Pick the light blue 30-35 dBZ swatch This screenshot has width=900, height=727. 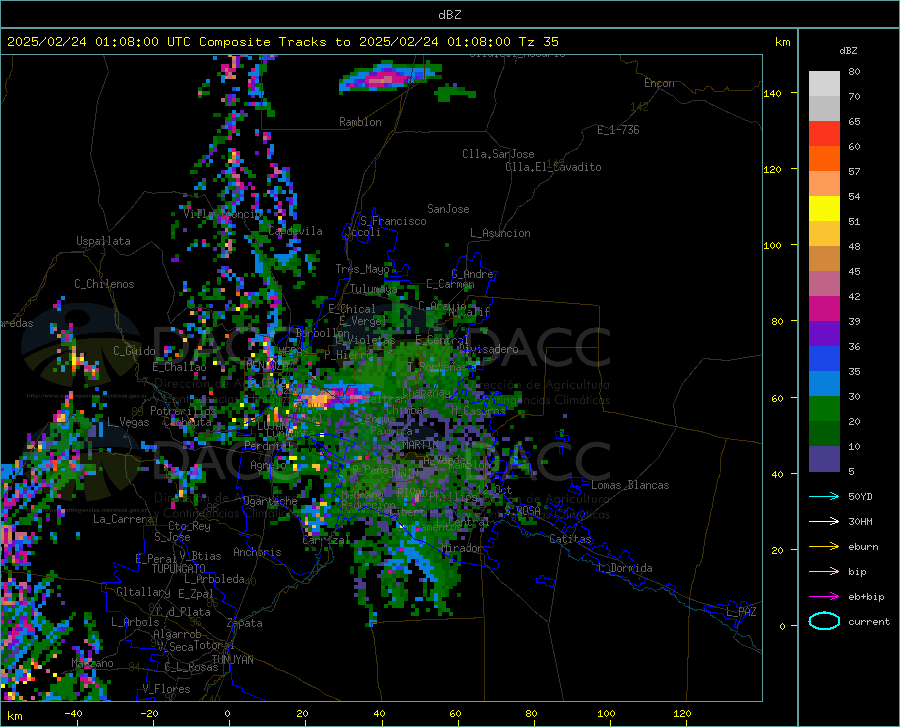(x=824, y=384)
